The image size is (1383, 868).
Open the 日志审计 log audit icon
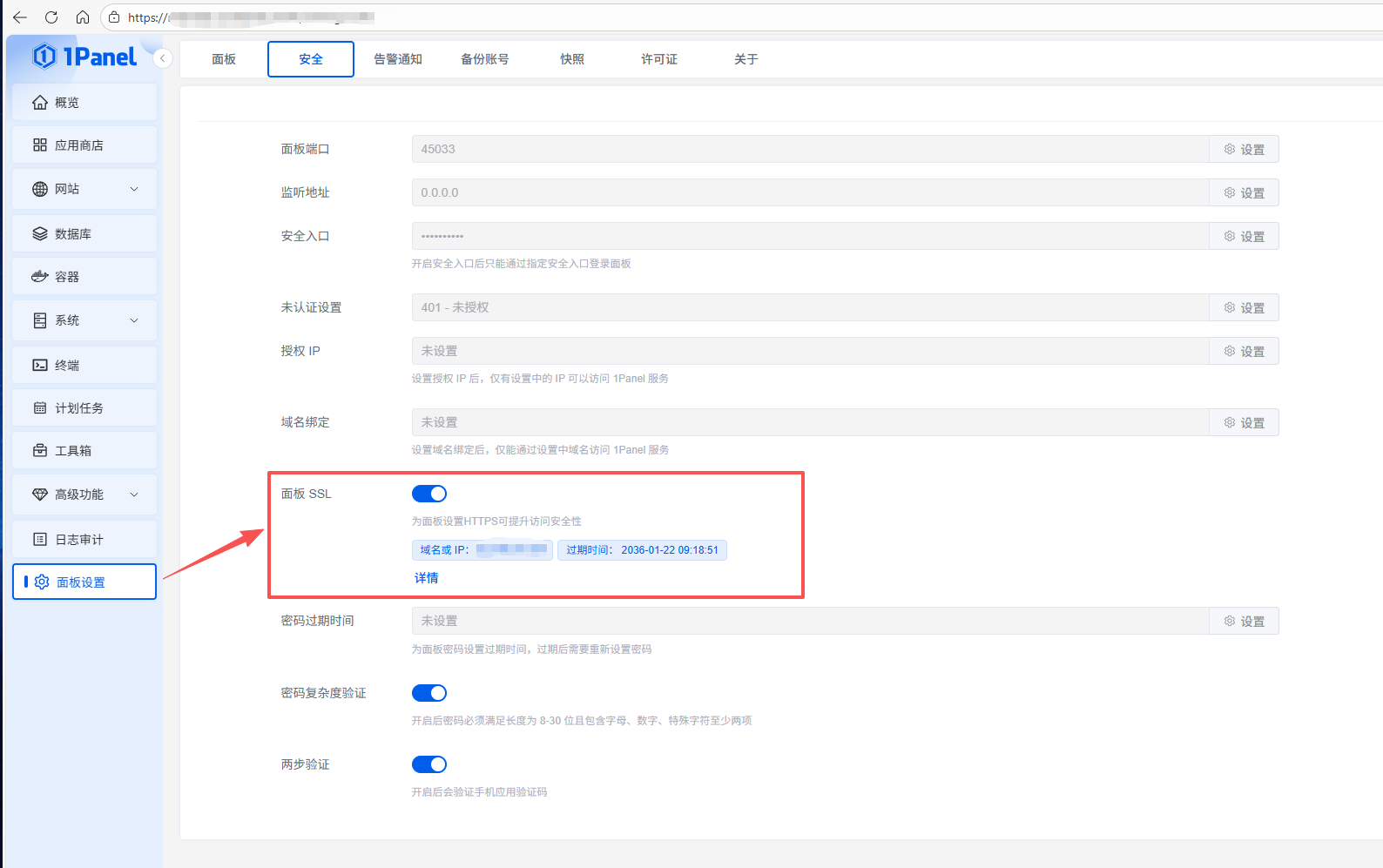pos(40,540)
